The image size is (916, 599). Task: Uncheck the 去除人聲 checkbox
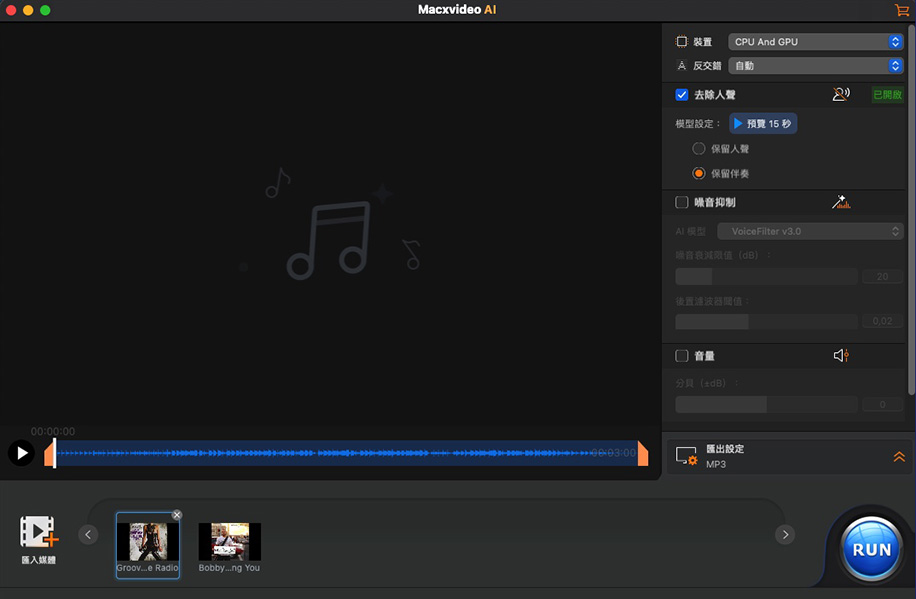click(x=681, y=95)
